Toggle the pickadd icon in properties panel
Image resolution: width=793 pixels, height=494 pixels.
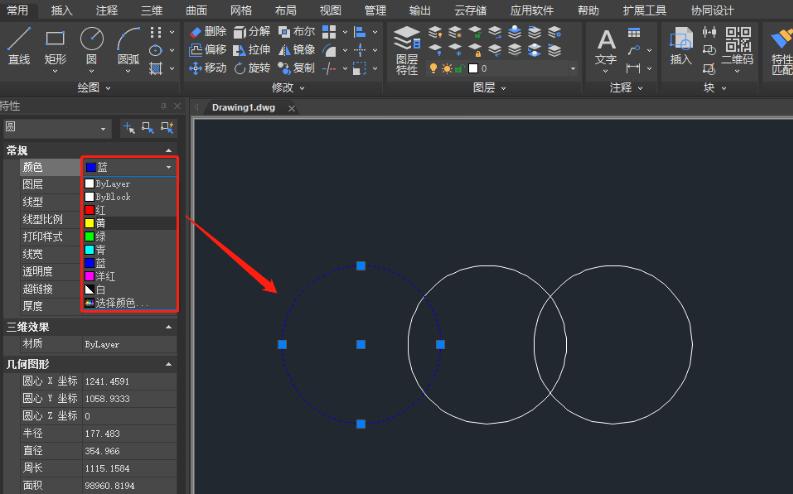129,128
